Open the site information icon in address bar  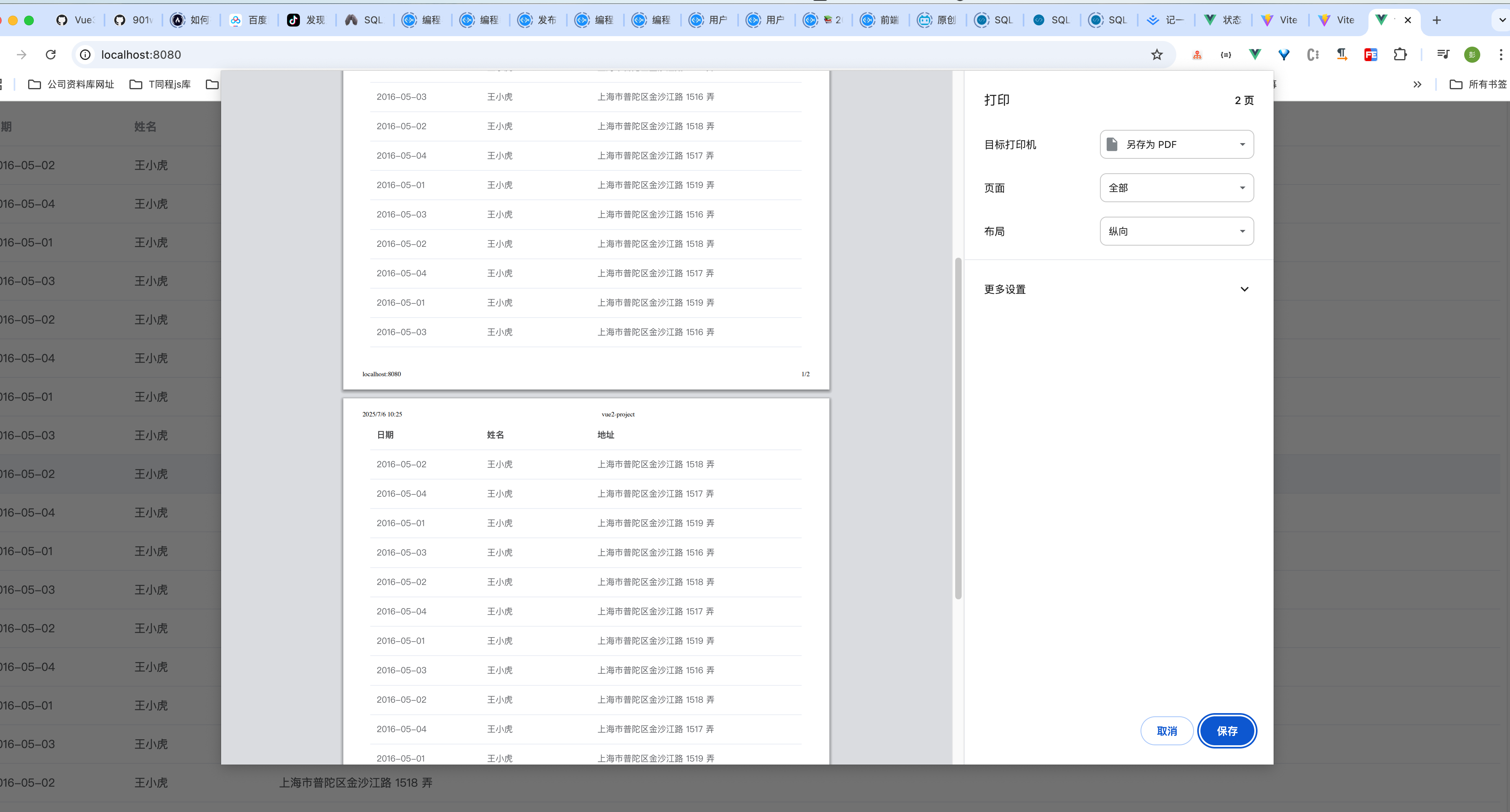pos(85,55)
